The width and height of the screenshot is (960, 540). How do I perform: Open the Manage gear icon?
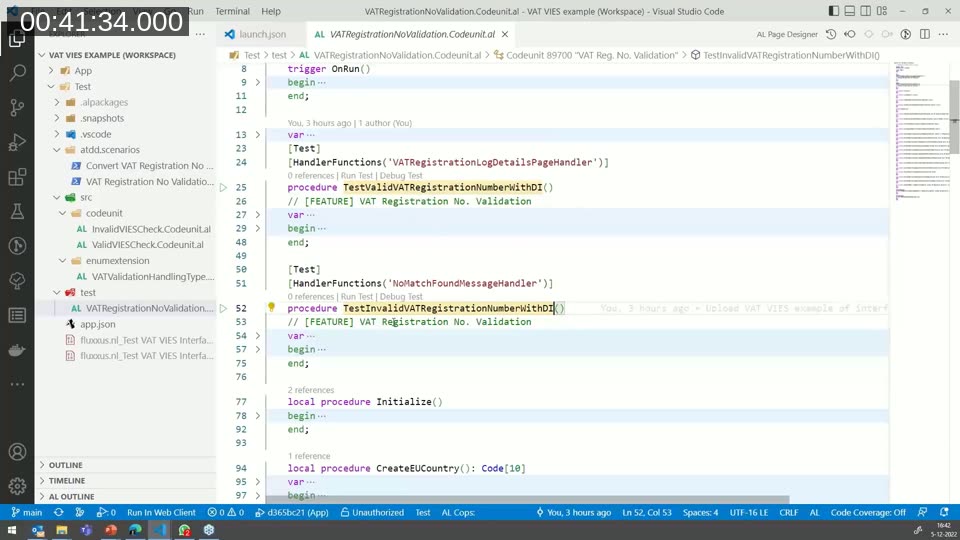point(17,486)
